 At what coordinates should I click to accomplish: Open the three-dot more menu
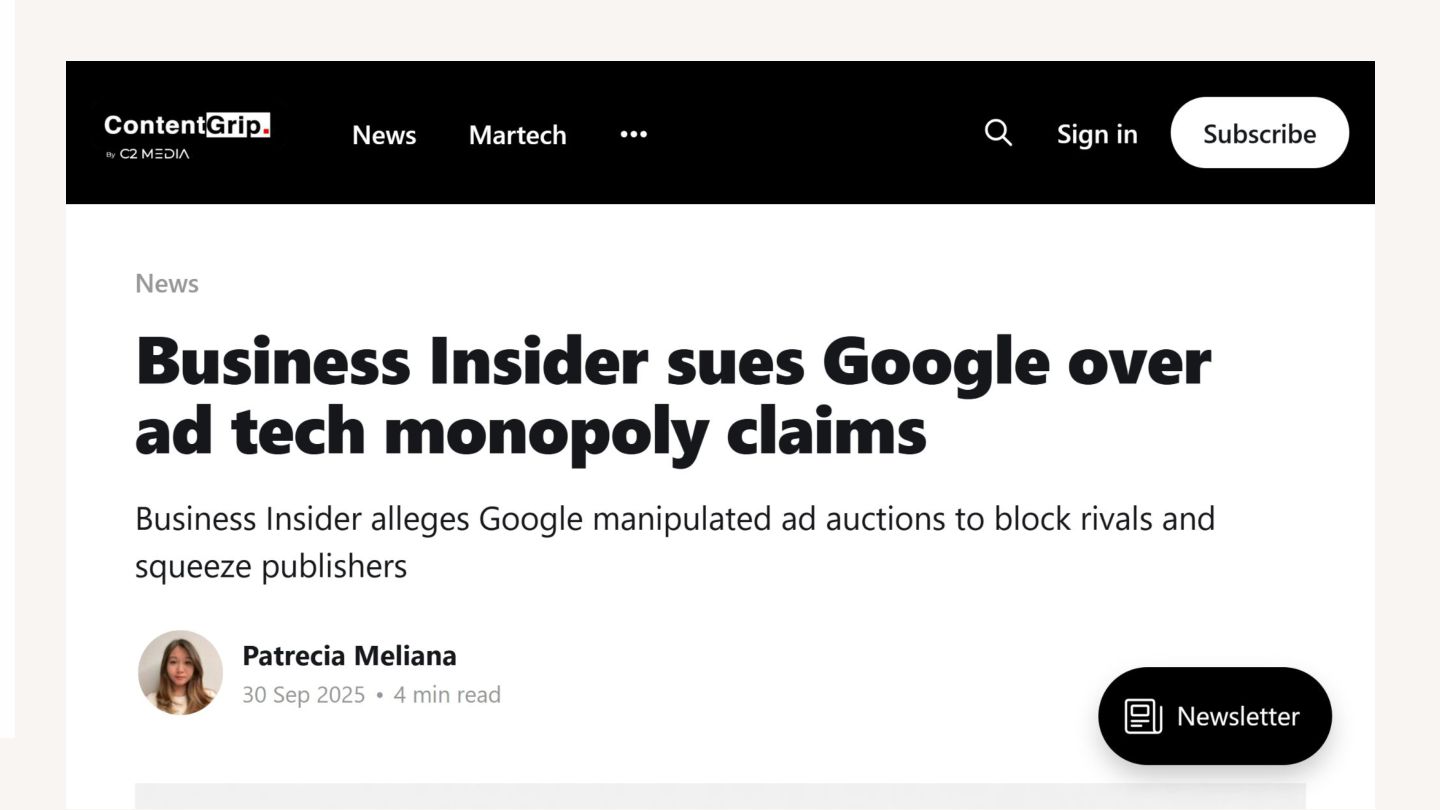point(633,134)
